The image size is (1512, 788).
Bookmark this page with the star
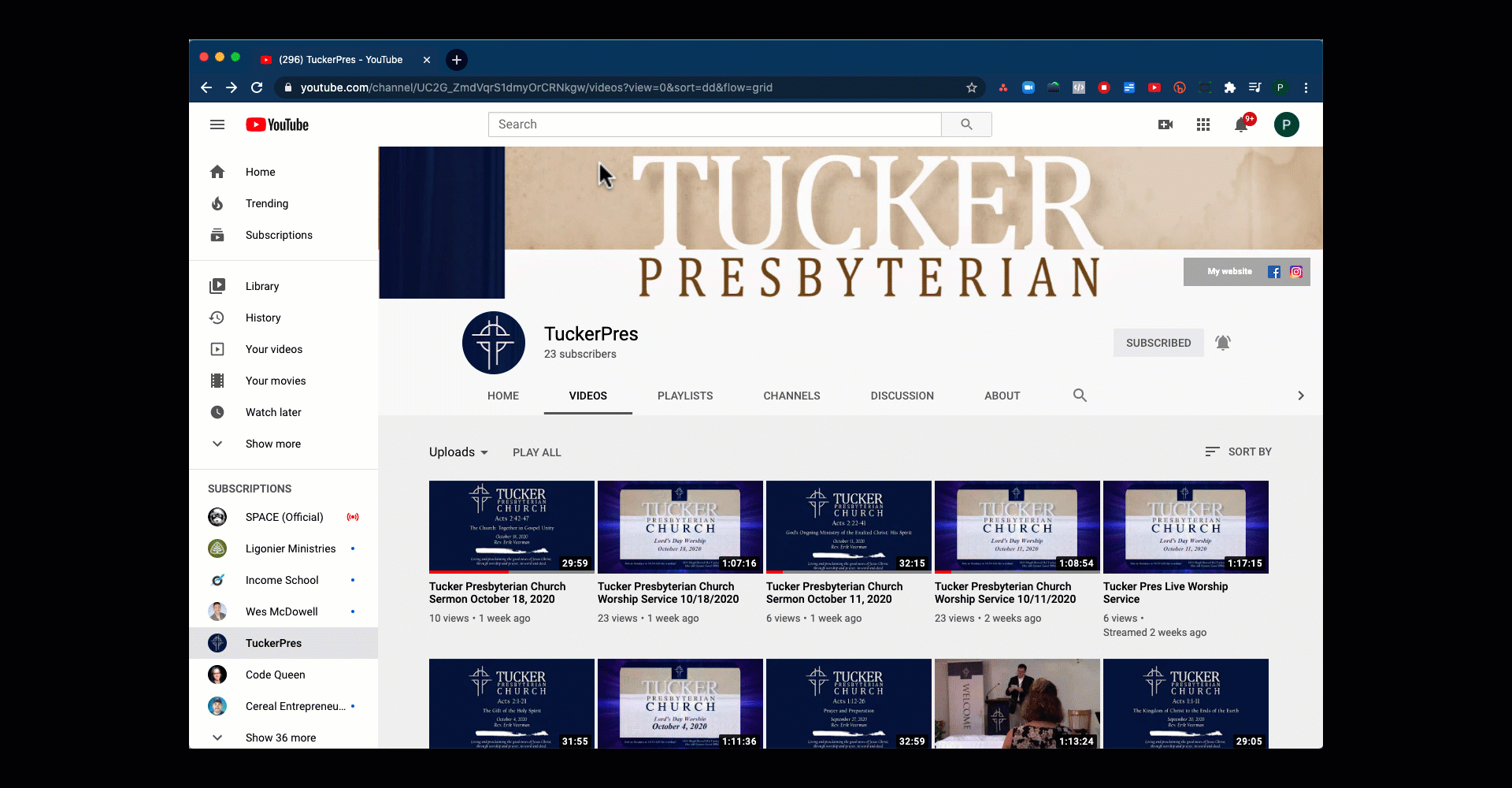point(972,87)
